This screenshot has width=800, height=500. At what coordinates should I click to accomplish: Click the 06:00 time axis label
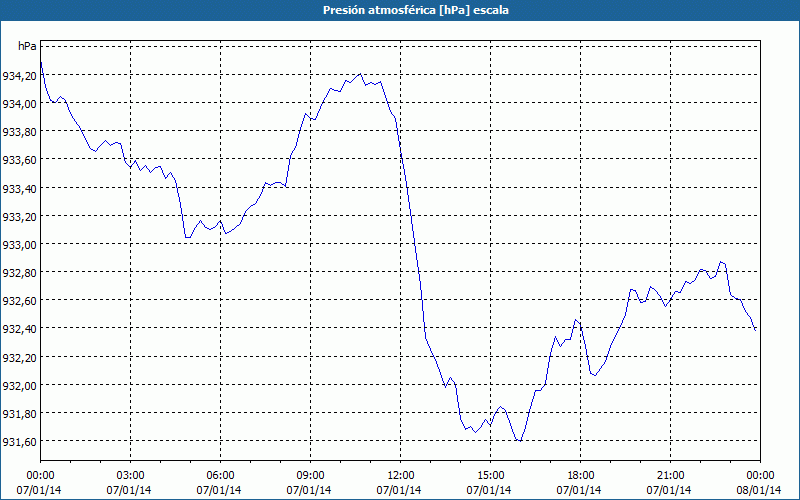click(x=220, y=476)
